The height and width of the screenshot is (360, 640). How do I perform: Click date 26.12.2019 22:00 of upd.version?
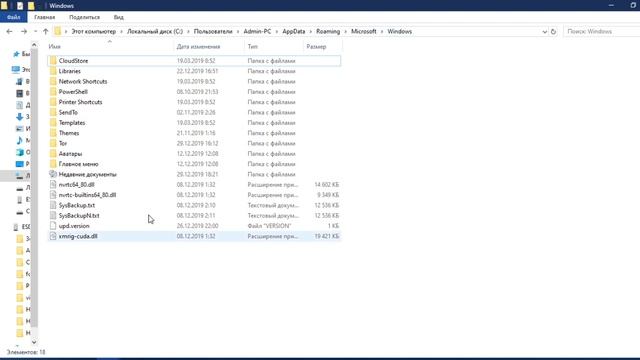click(198, 226)
